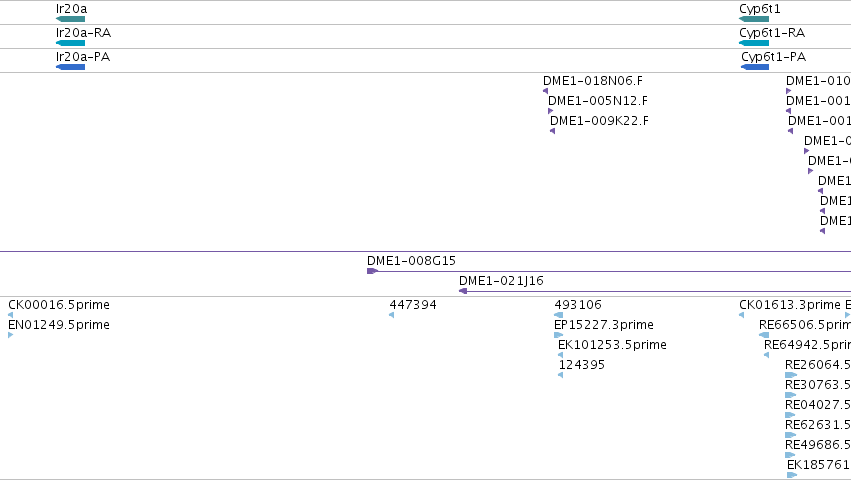Select the Ir20a-RA transcript arrow
The height and width of the screenshot is (480, 851).
coord(71,43)
